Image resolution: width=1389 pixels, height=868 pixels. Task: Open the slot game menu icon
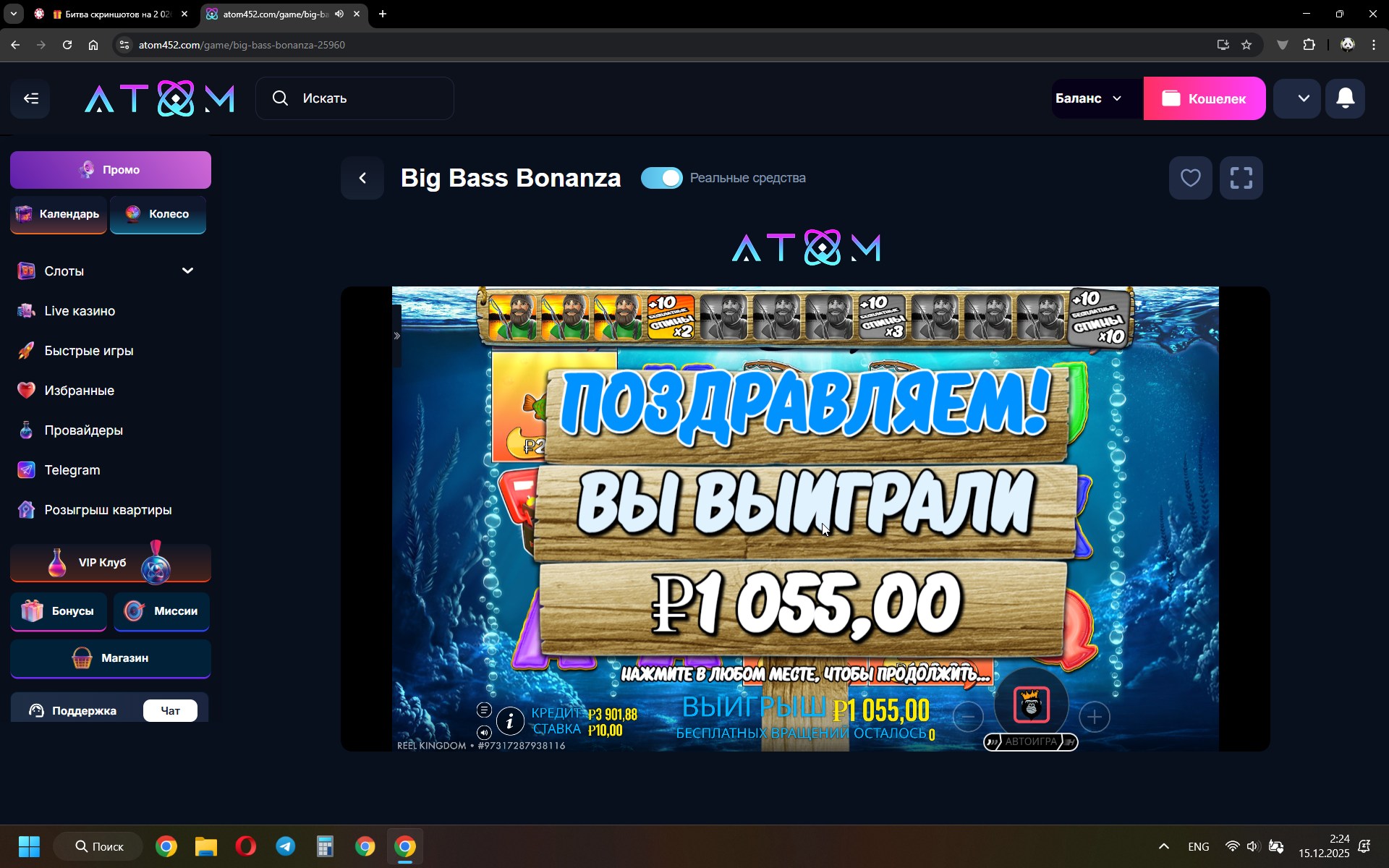pos(484,710)
